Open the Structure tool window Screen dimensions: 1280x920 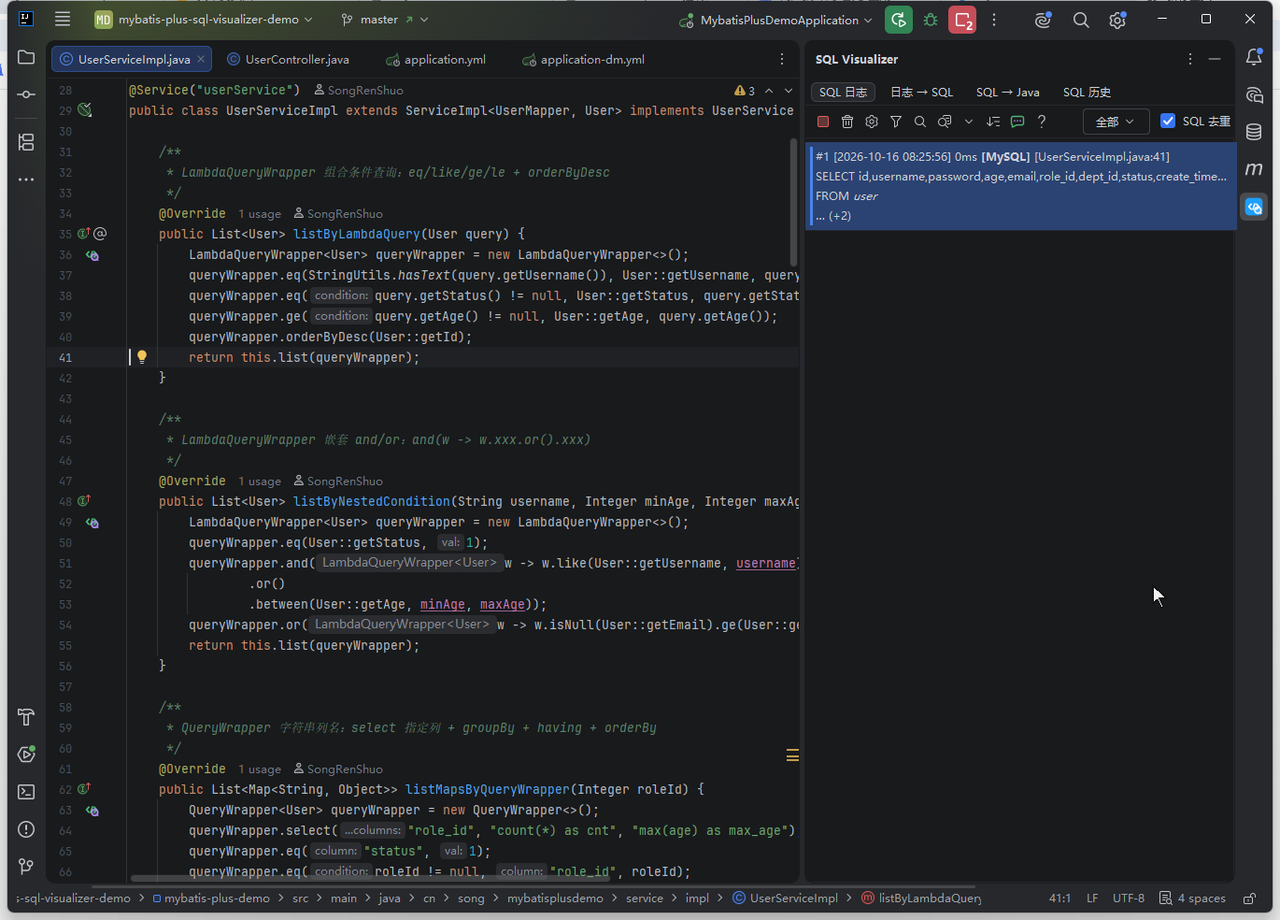[26, 142]
